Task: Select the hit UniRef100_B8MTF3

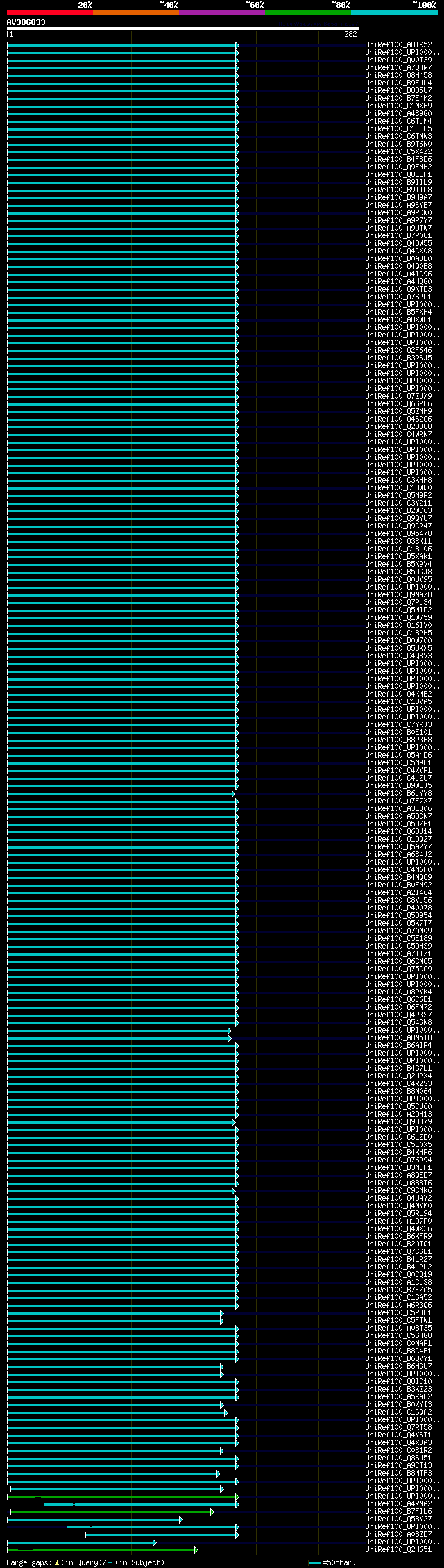Action: 398,1474
